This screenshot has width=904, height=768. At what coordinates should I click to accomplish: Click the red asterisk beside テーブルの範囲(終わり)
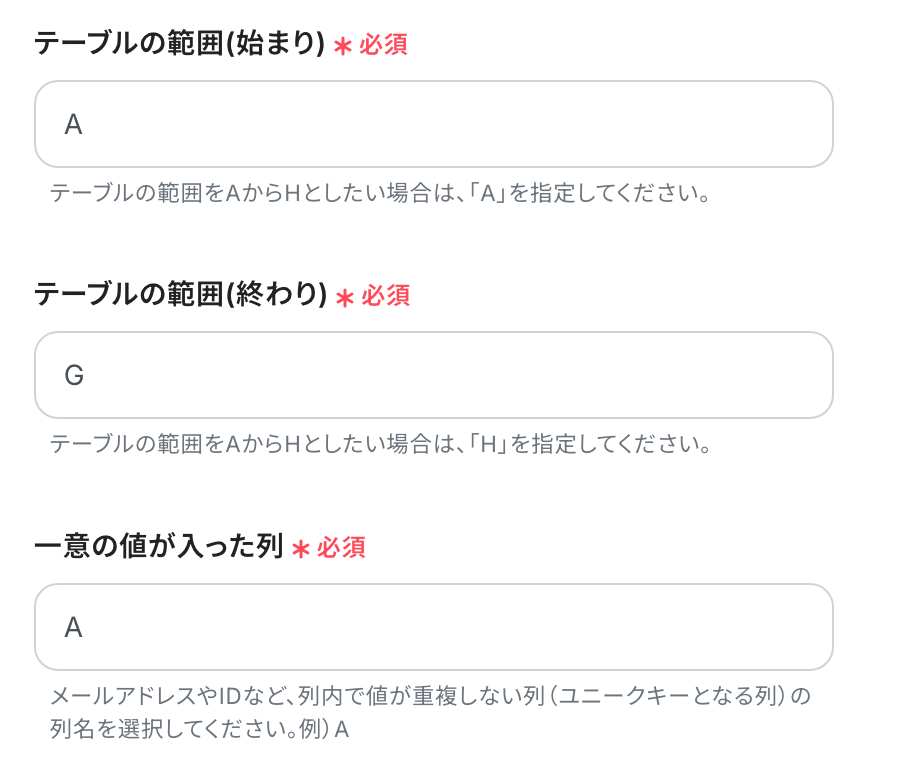click(345, 297)
